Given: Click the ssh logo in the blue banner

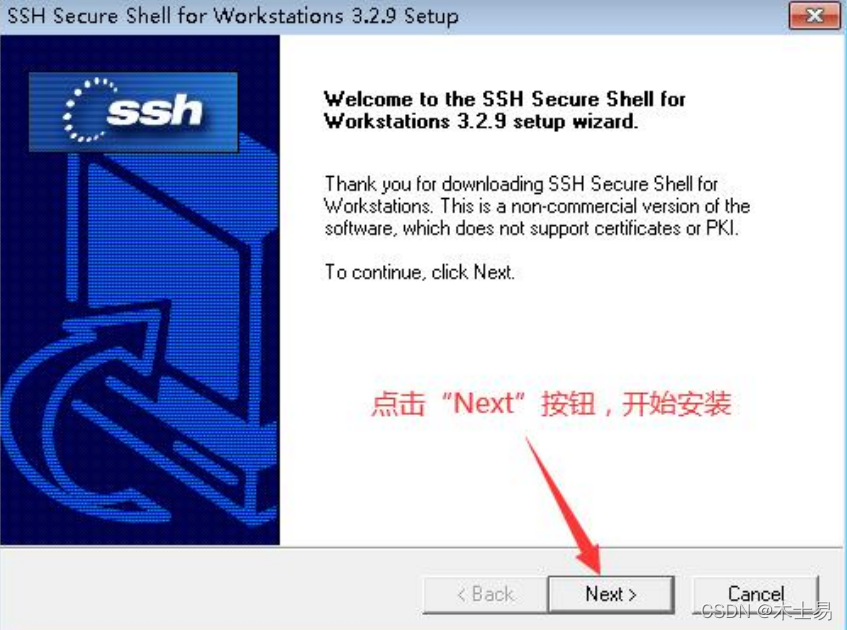Looking at the screenshot, I should point(133,112).
